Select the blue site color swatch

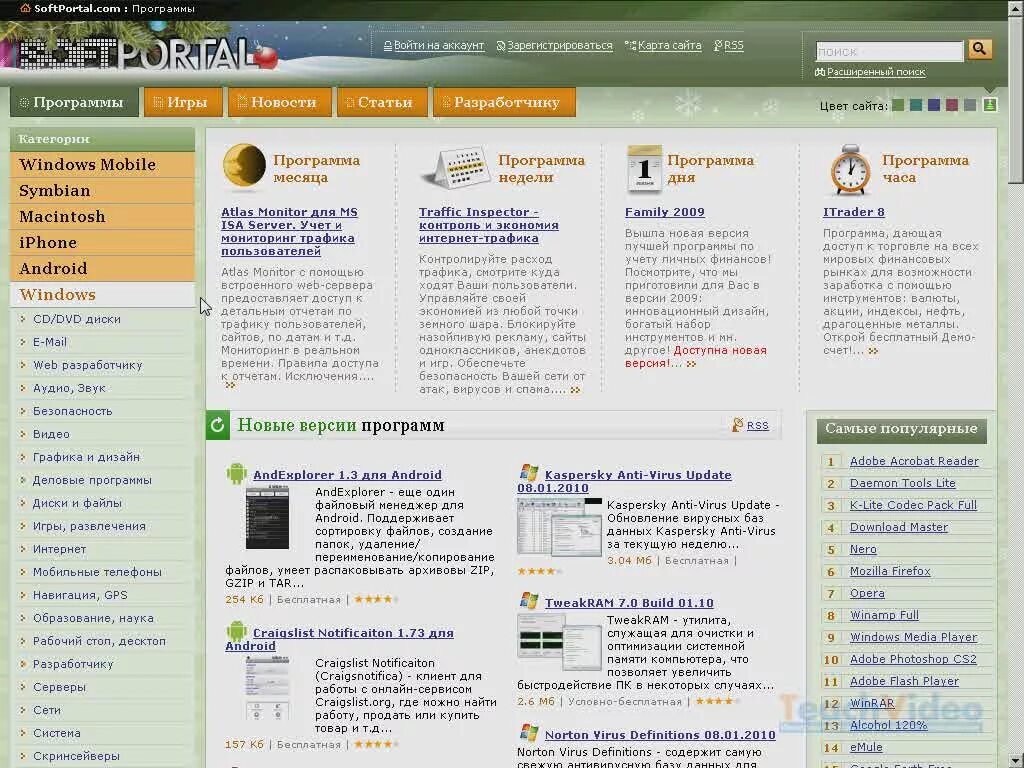[x=934, y=105]
